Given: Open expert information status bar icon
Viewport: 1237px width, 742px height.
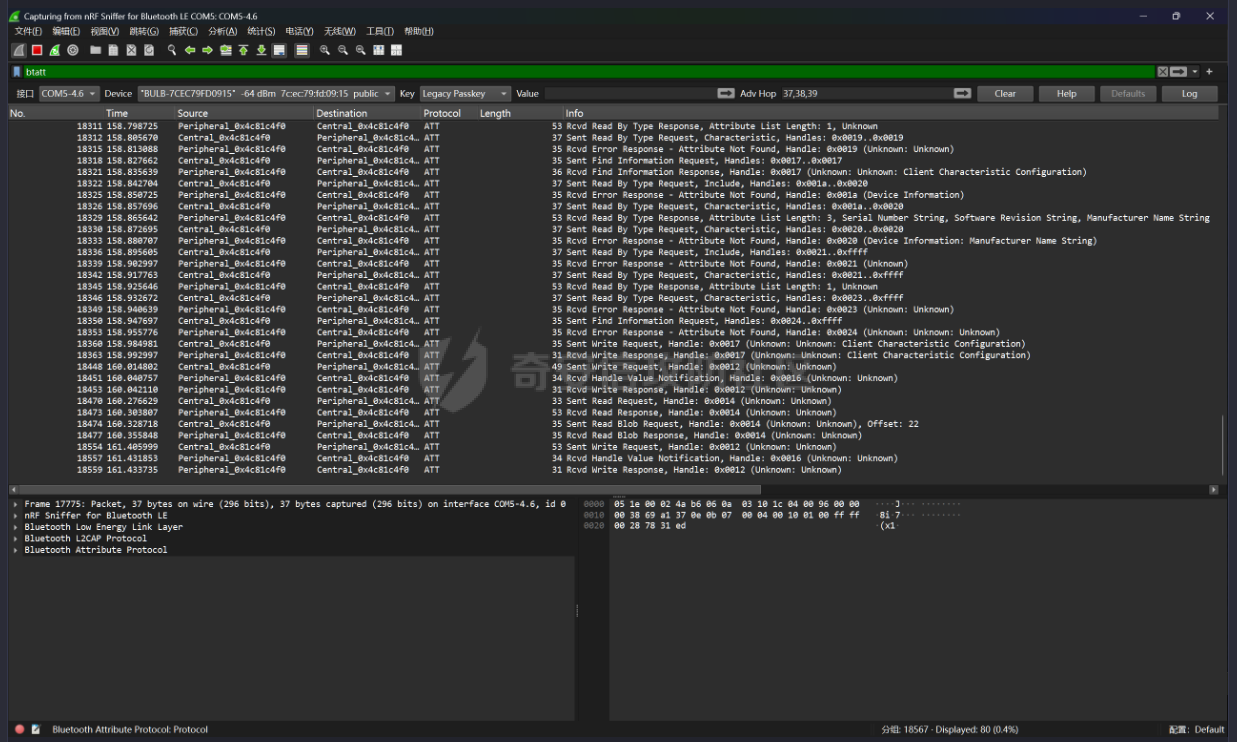Looking at the screenshot, I should pyautogui.click(x=19, y=730).
